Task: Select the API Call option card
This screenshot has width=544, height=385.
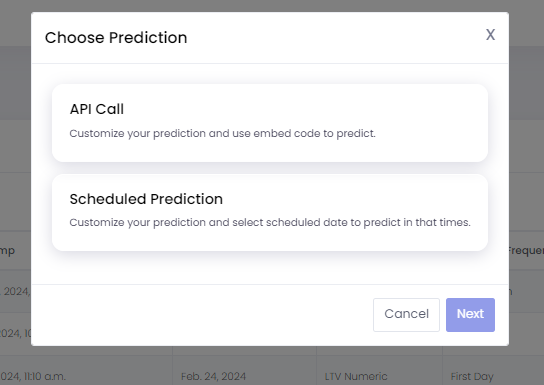Action: click(270, 123)
